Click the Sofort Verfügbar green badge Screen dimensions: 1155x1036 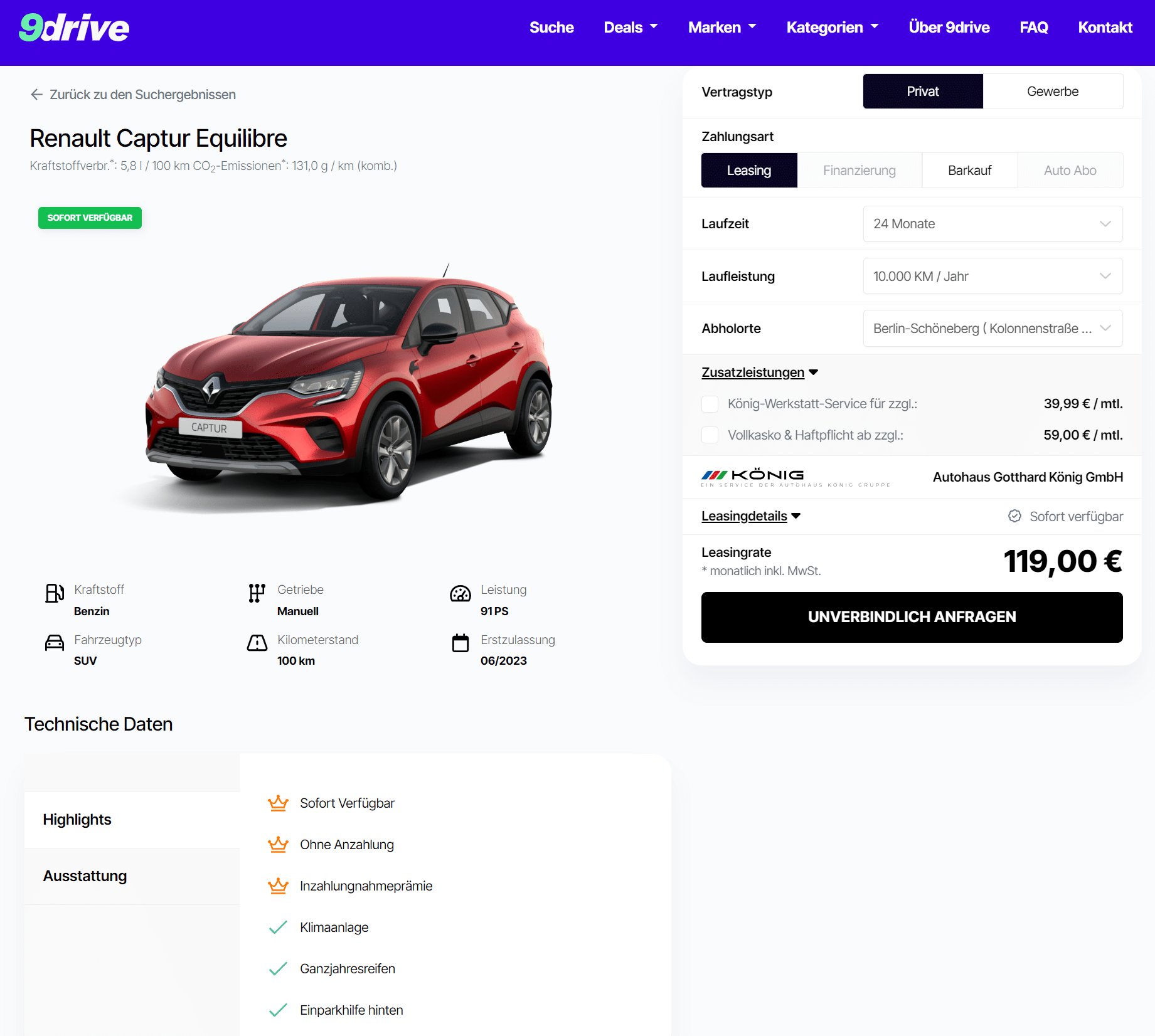point(90,218)
